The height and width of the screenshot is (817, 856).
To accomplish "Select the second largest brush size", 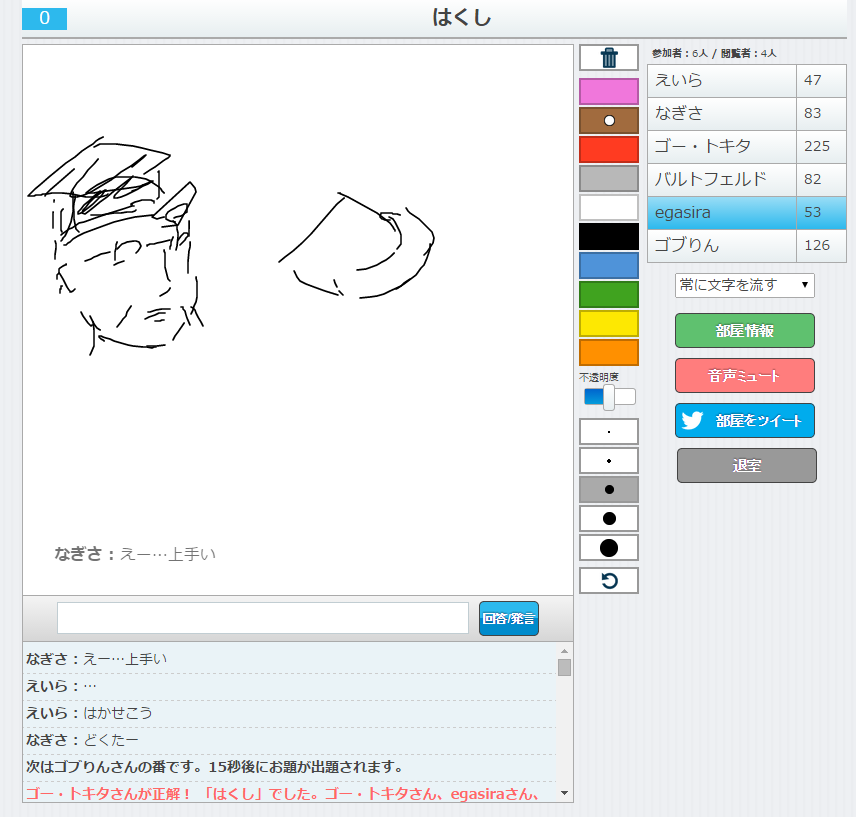I will (x=609, y=518).
